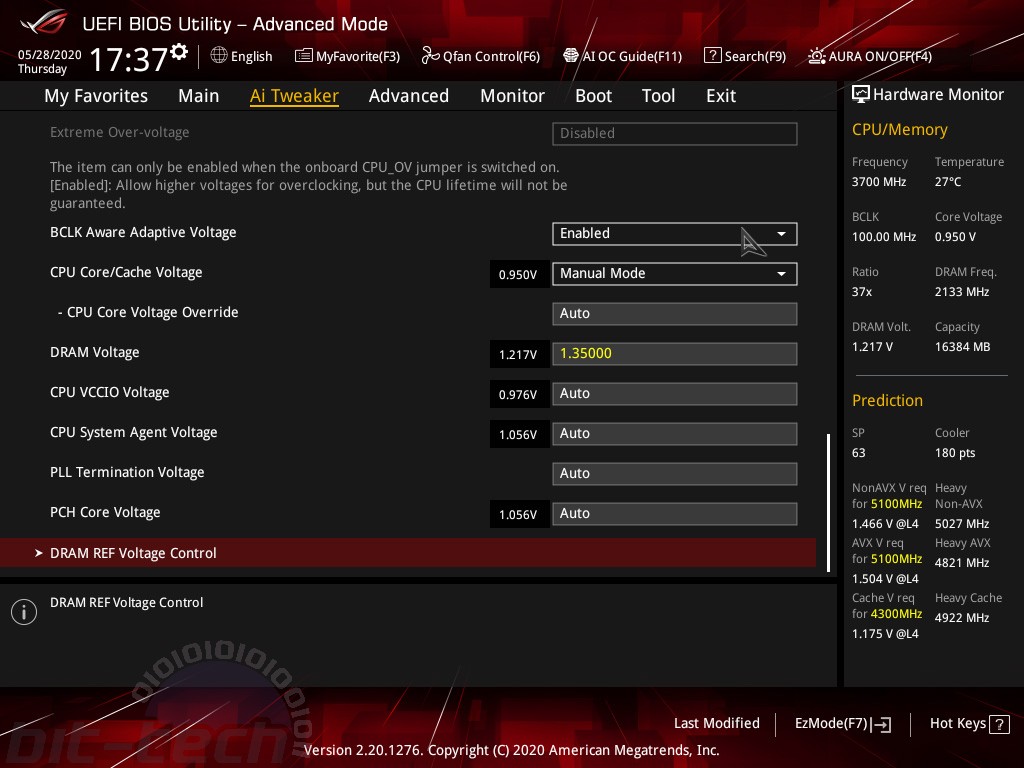Click the 1.217V DRAM voltage reading
This screenshot has width=1024, height=768.
[x=518, y=355]
